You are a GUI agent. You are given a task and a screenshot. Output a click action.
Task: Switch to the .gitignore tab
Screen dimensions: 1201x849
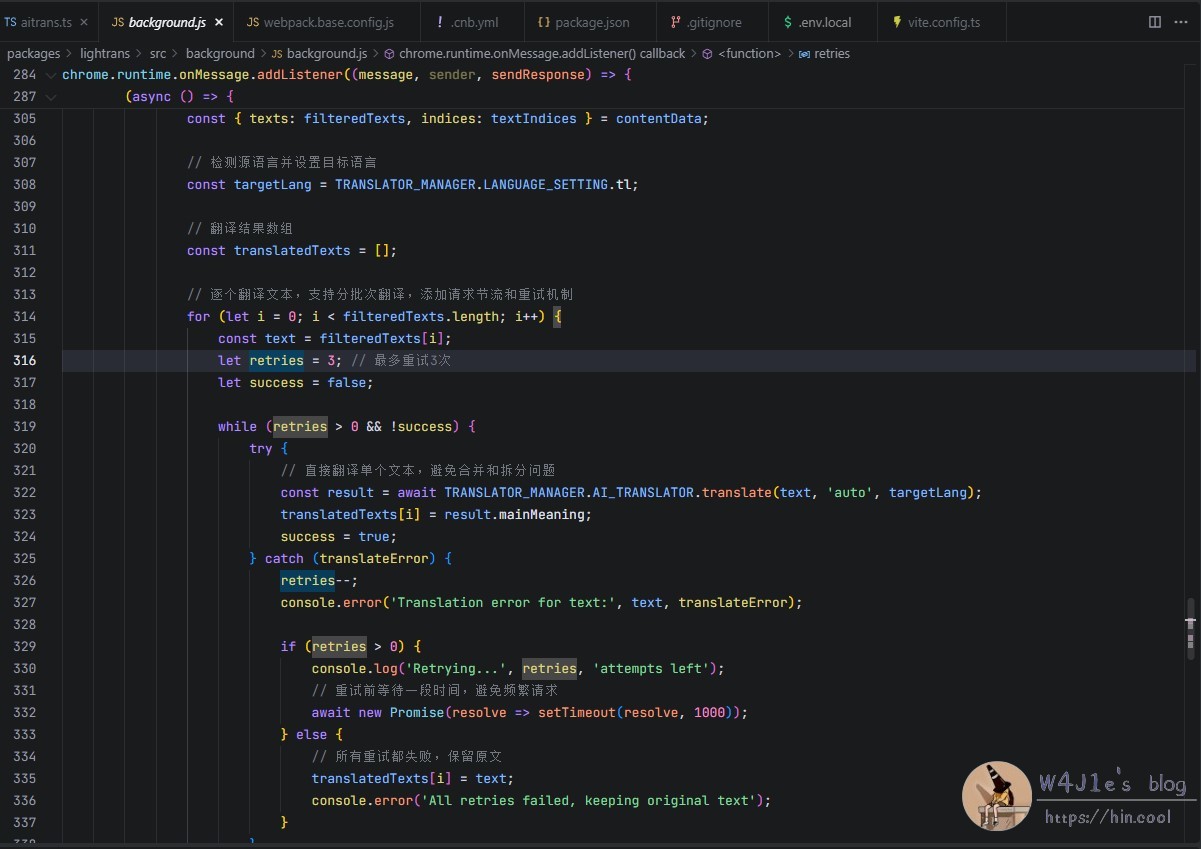pos(710,22)
